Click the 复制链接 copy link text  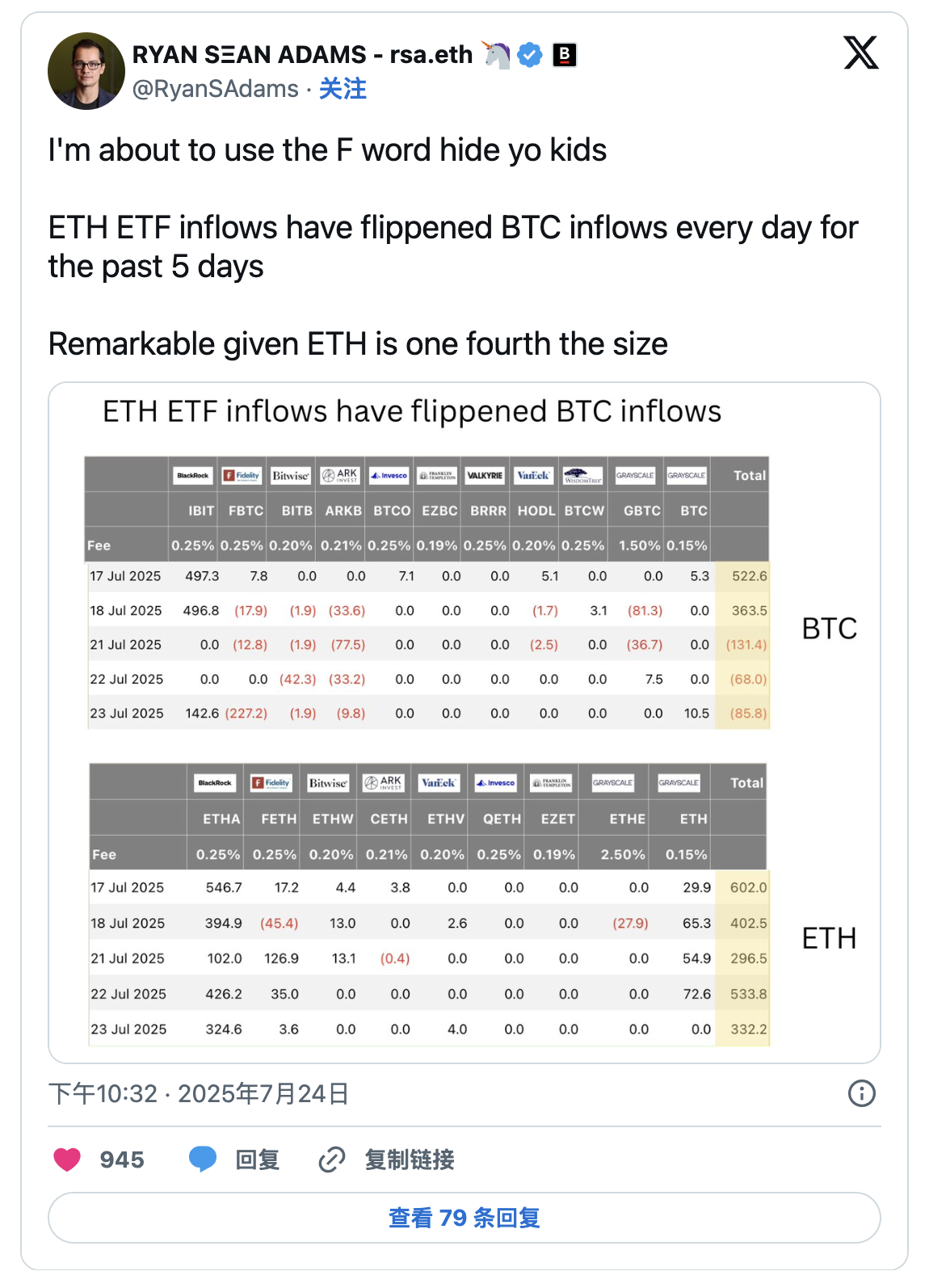point(409,1160)
